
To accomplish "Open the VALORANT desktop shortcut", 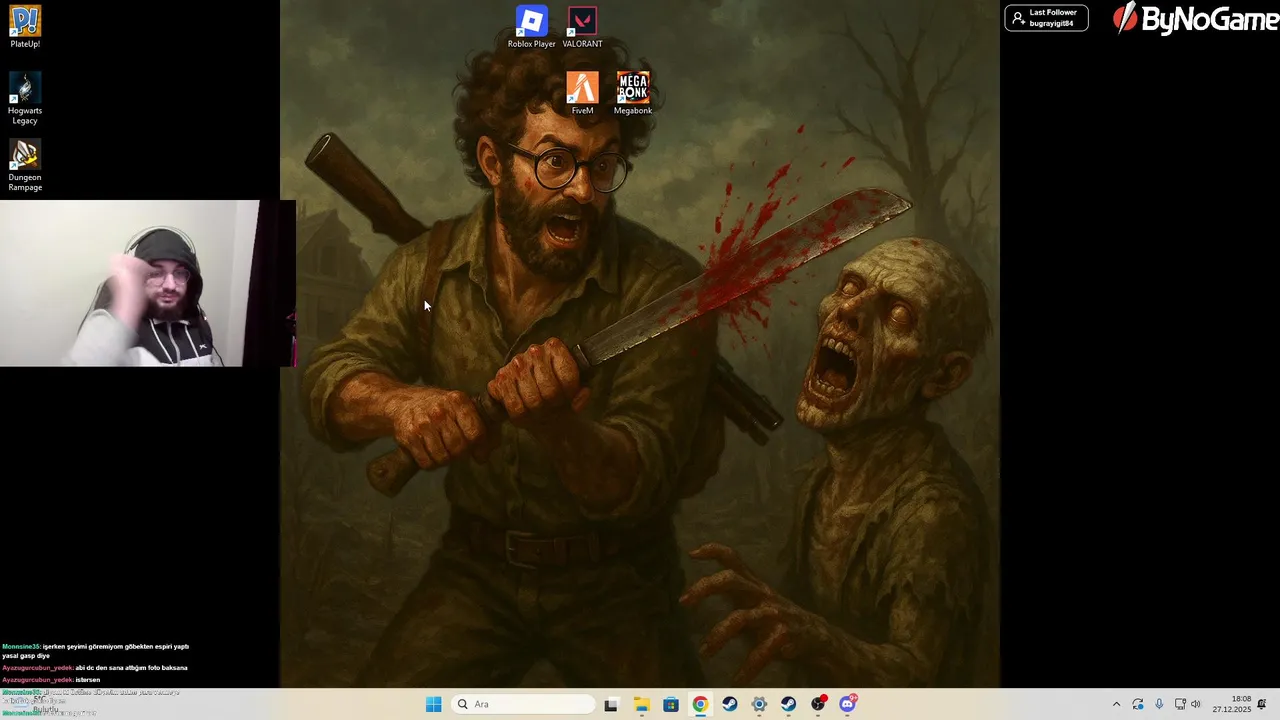I will [582, 27].
